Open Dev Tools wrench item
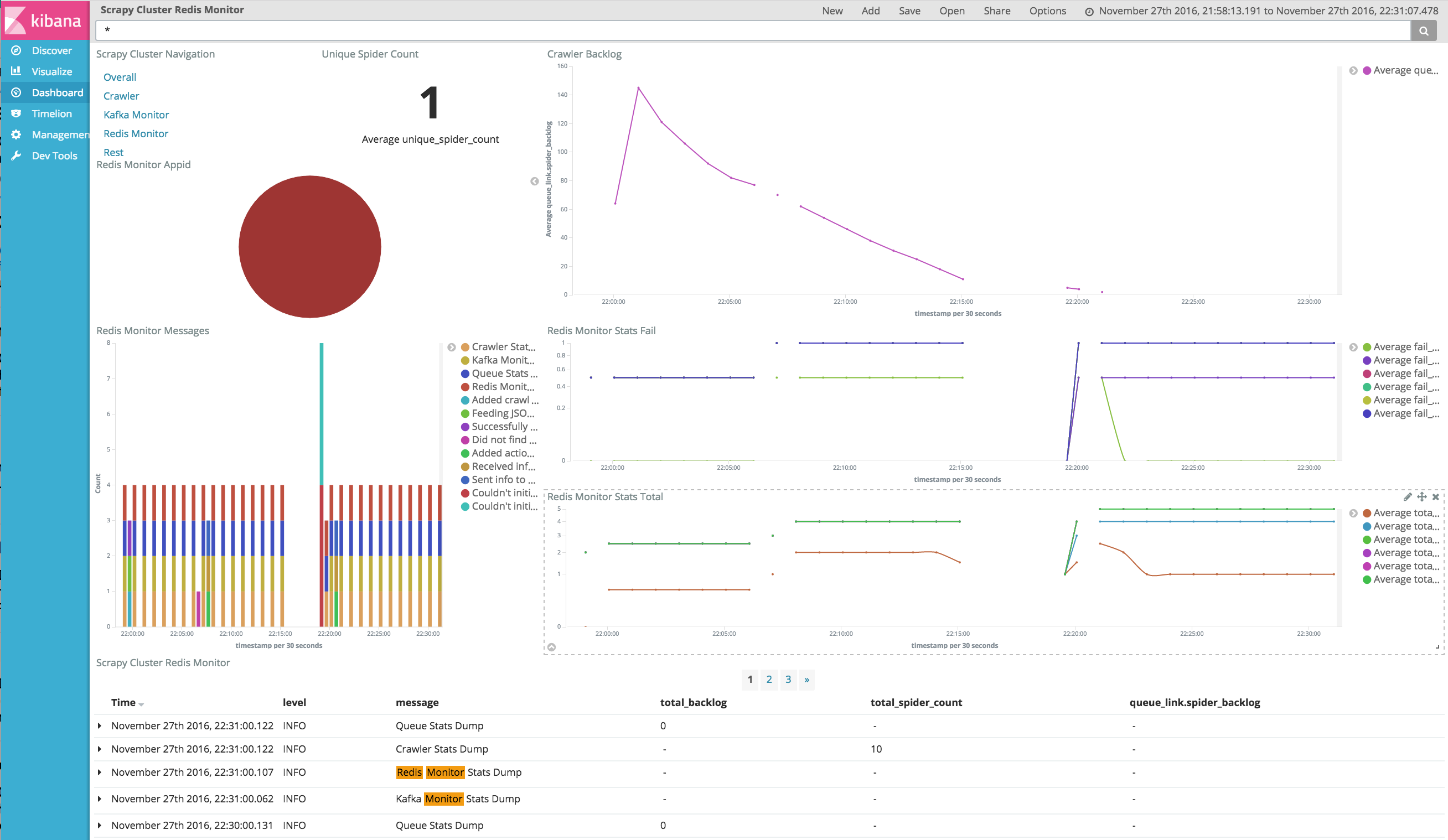 pos(54,155)
